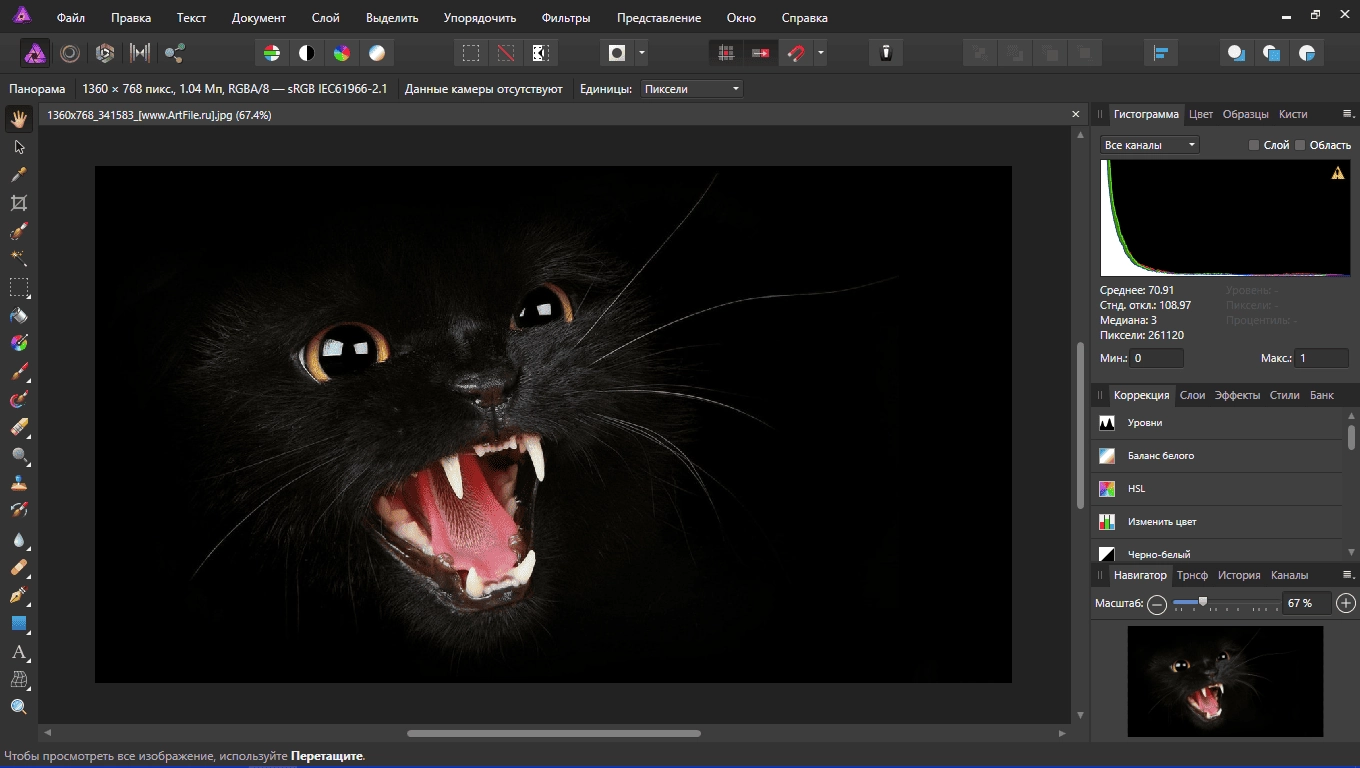Click the navigator zoom in plus button
This screenshot has width=1360, height=768.
1346,603
